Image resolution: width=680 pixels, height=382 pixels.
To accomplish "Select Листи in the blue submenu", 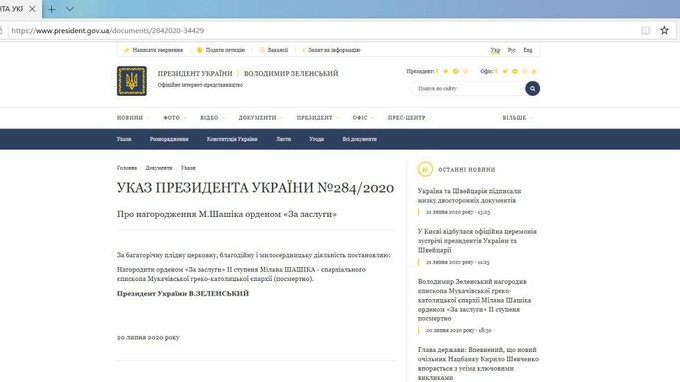I will click(284, 139).
